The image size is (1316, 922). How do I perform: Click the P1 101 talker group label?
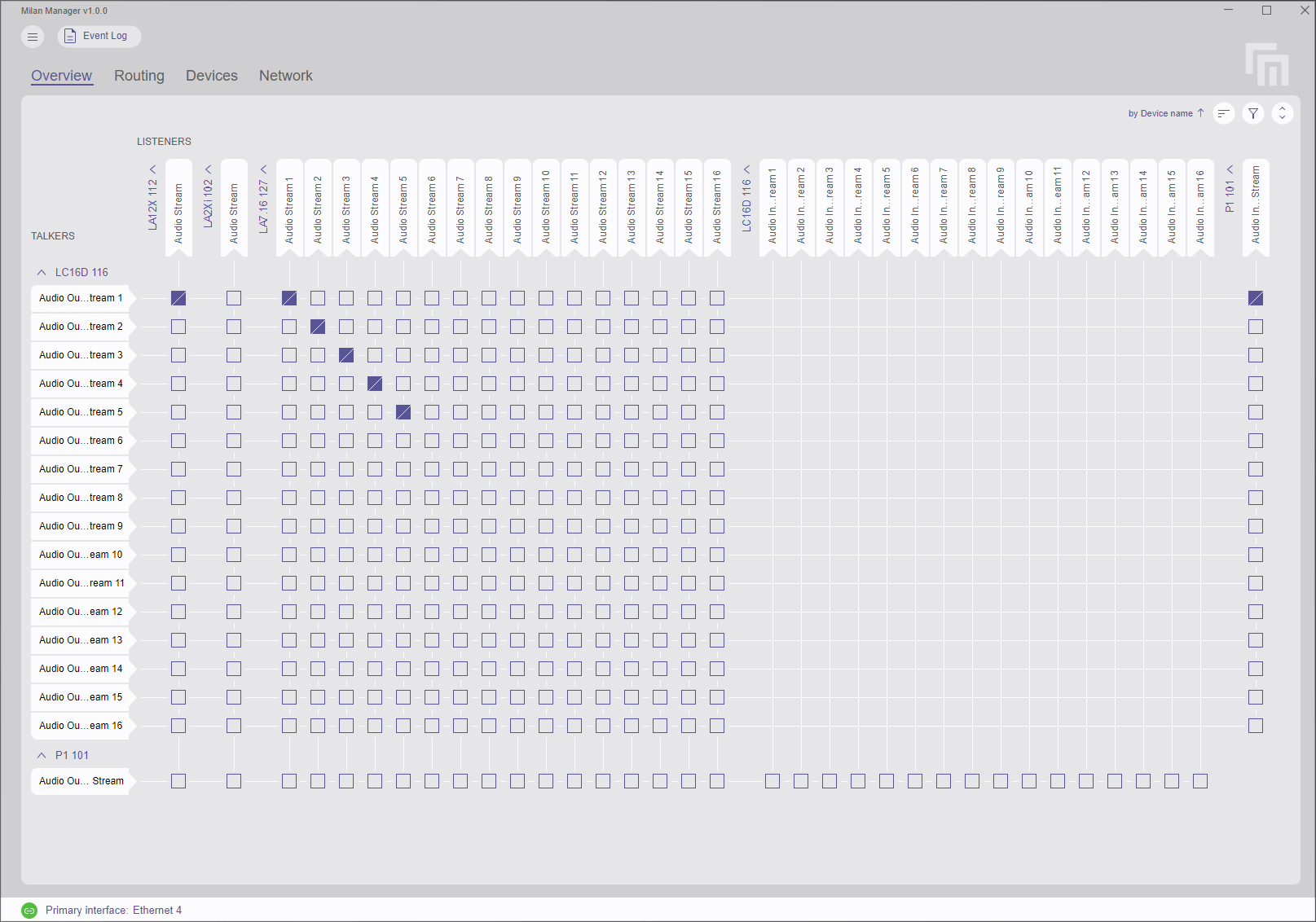click(72, 756)
